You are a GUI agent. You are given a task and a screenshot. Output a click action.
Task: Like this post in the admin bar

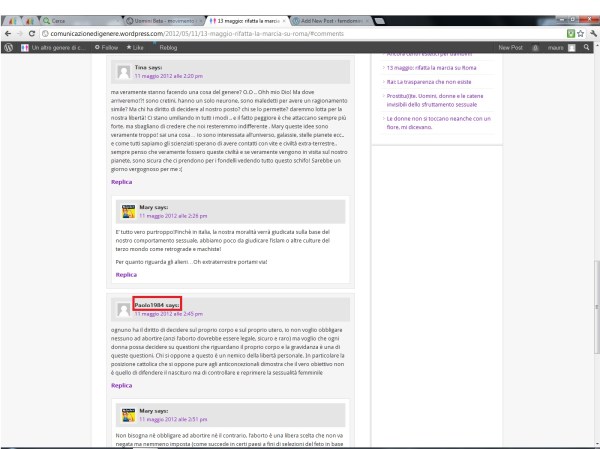[134, 48]
